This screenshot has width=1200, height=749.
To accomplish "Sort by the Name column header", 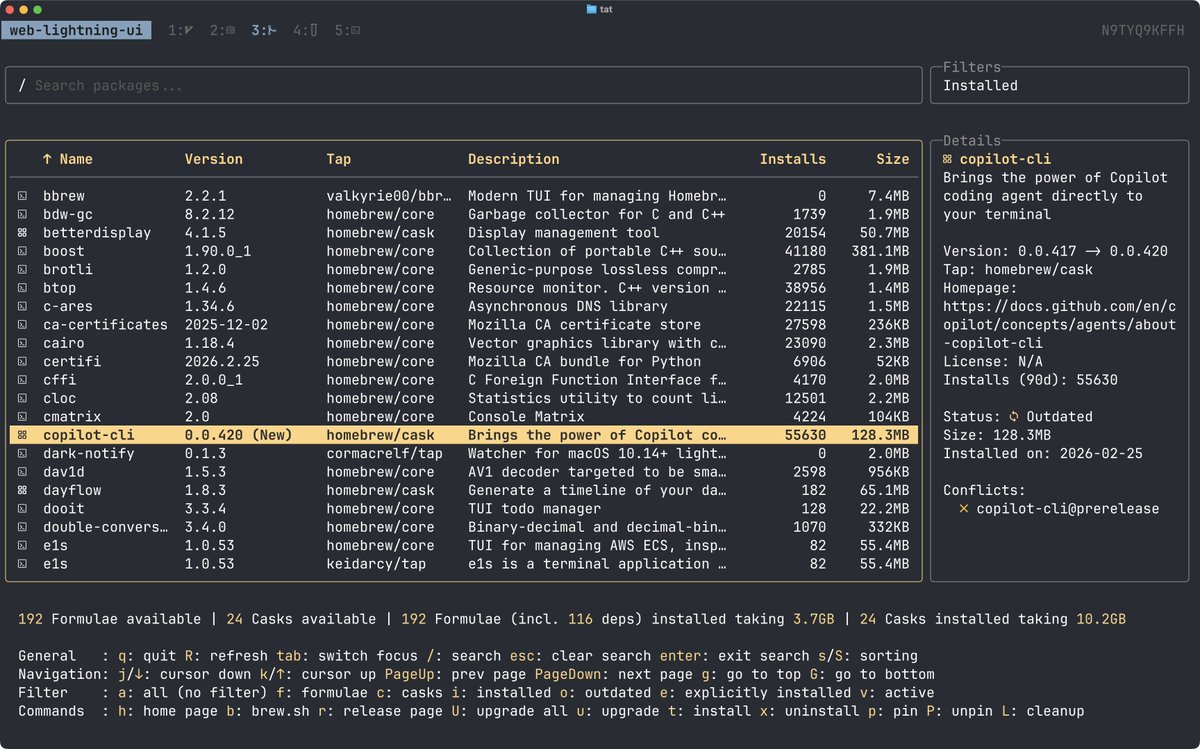I will coord(67,159).
